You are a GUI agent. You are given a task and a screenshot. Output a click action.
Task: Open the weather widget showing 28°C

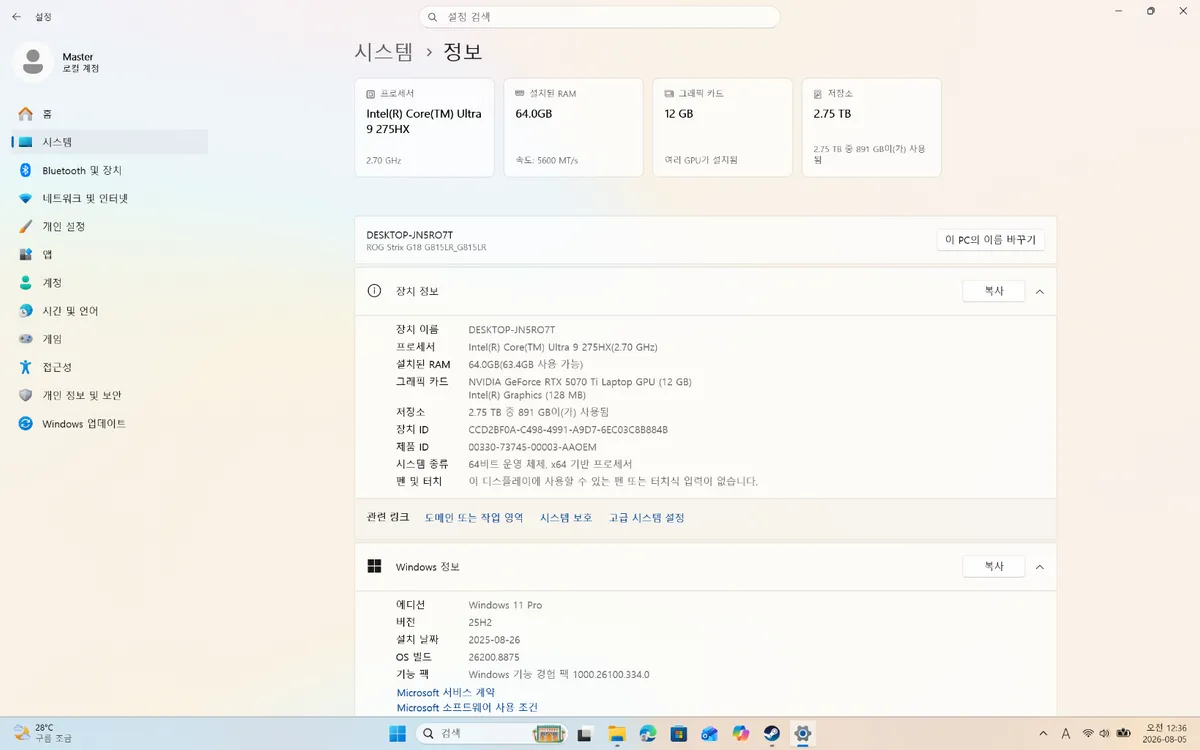click(44, 733)
